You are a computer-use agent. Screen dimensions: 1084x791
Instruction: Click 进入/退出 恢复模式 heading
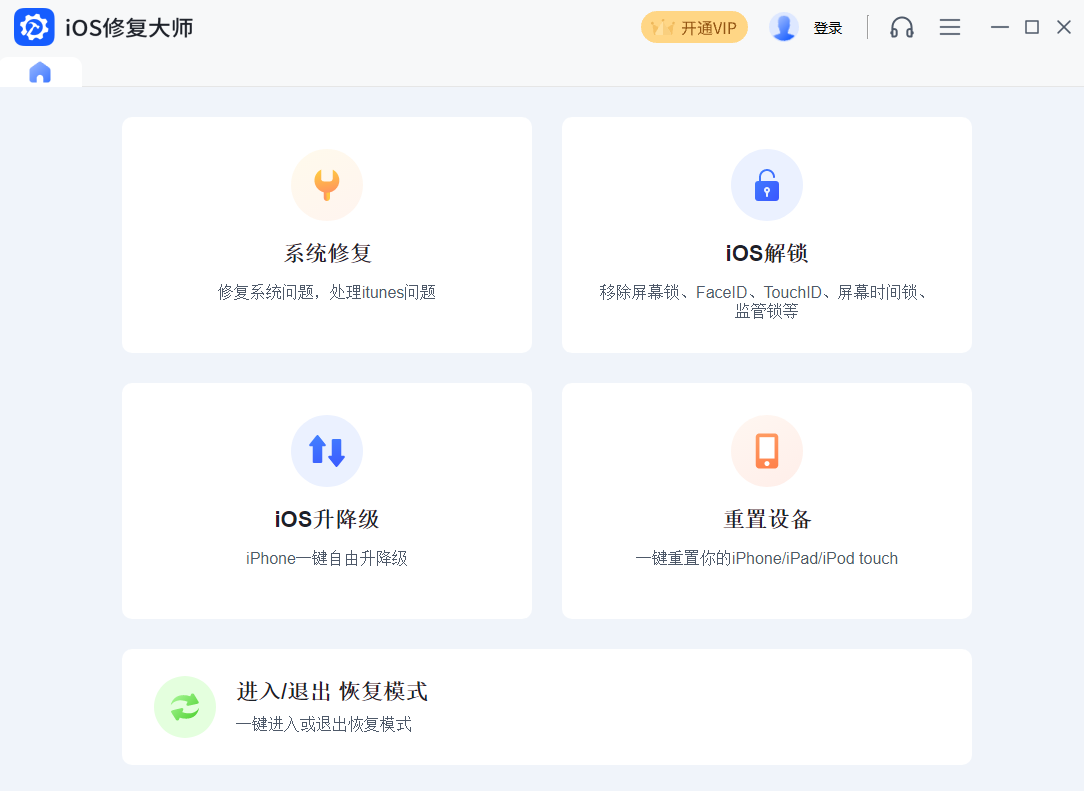332,691
